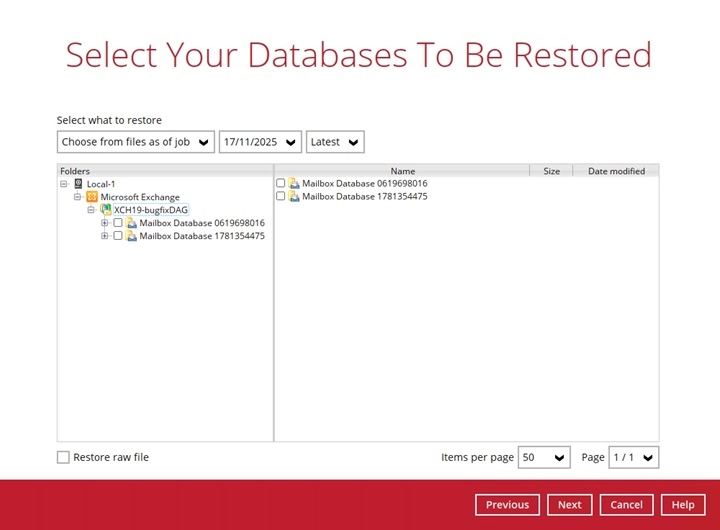Click Mailbox Database 0619698016 icon in folder tree
This screenshot has height=530, width=720.
131,223
